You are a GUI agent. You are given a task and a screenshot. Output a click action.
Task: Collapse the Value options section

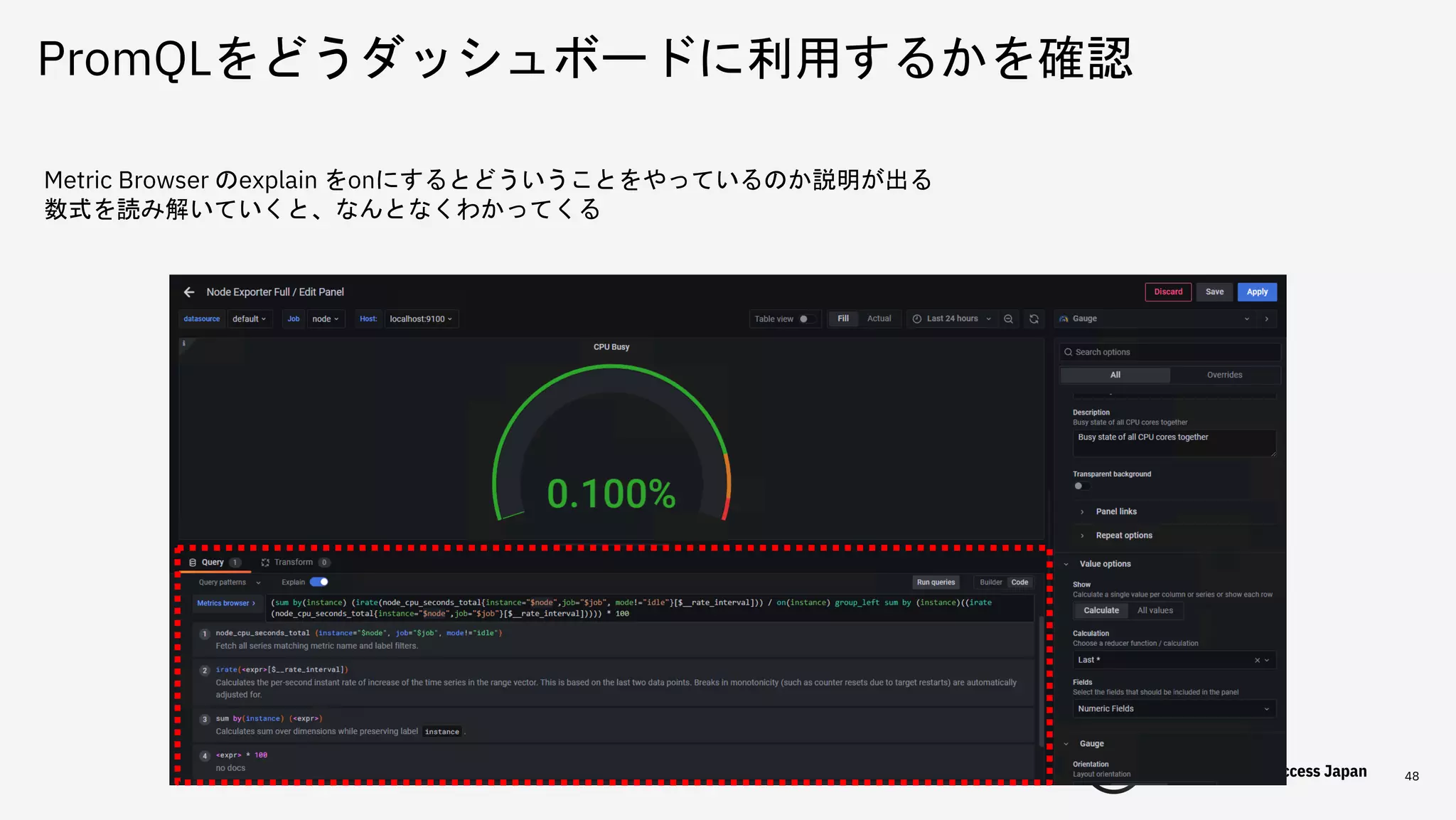pos(1106,565)
